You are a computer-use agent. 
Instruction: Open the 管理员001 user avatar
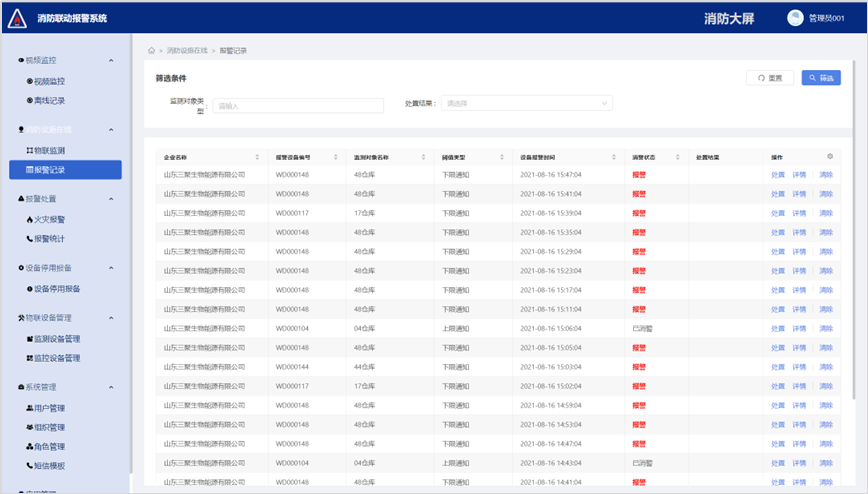(x=795, y=18)
